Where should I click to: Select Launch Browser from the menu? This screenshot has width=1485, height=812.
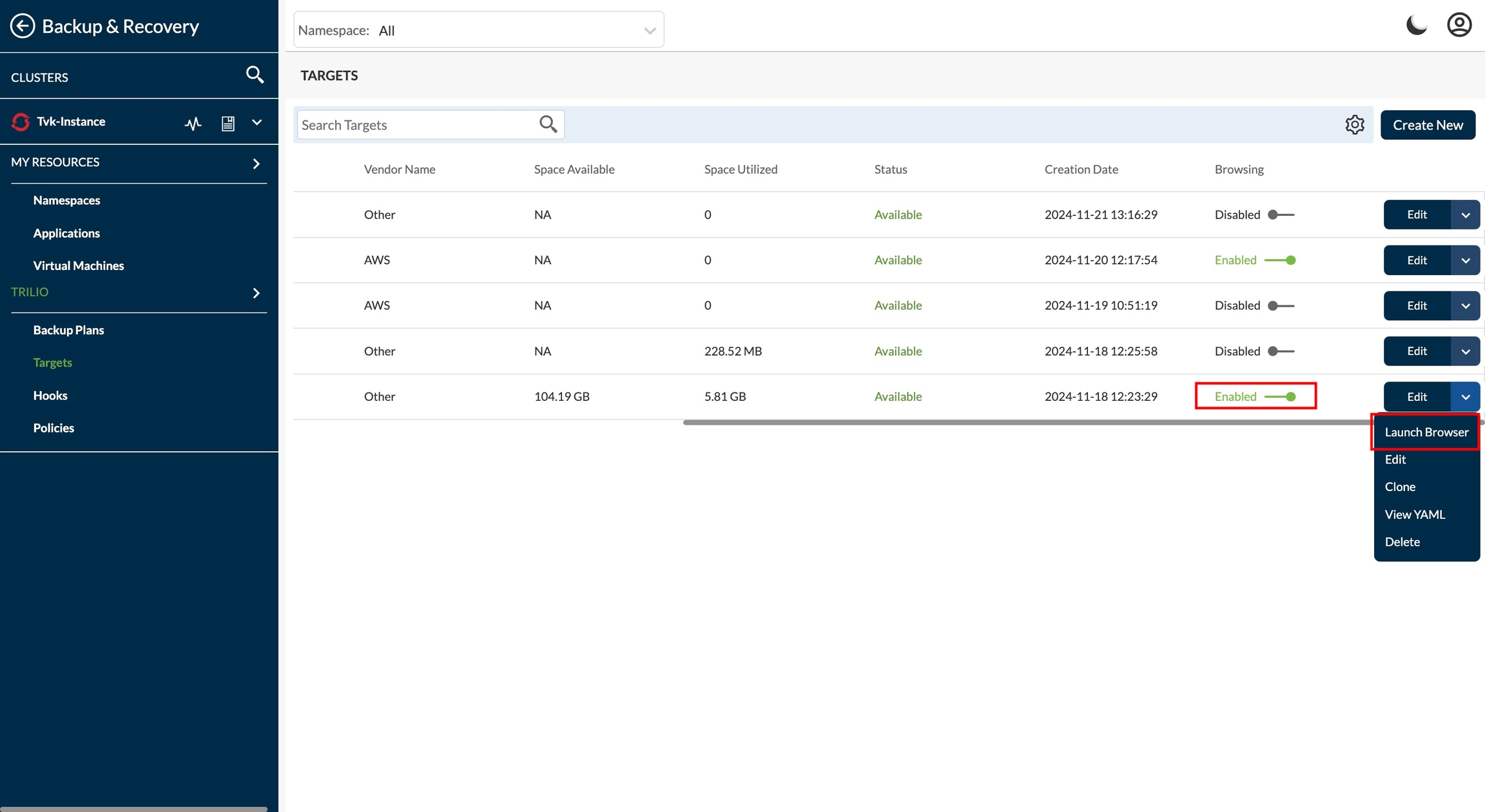click(x=1426, y=432)
